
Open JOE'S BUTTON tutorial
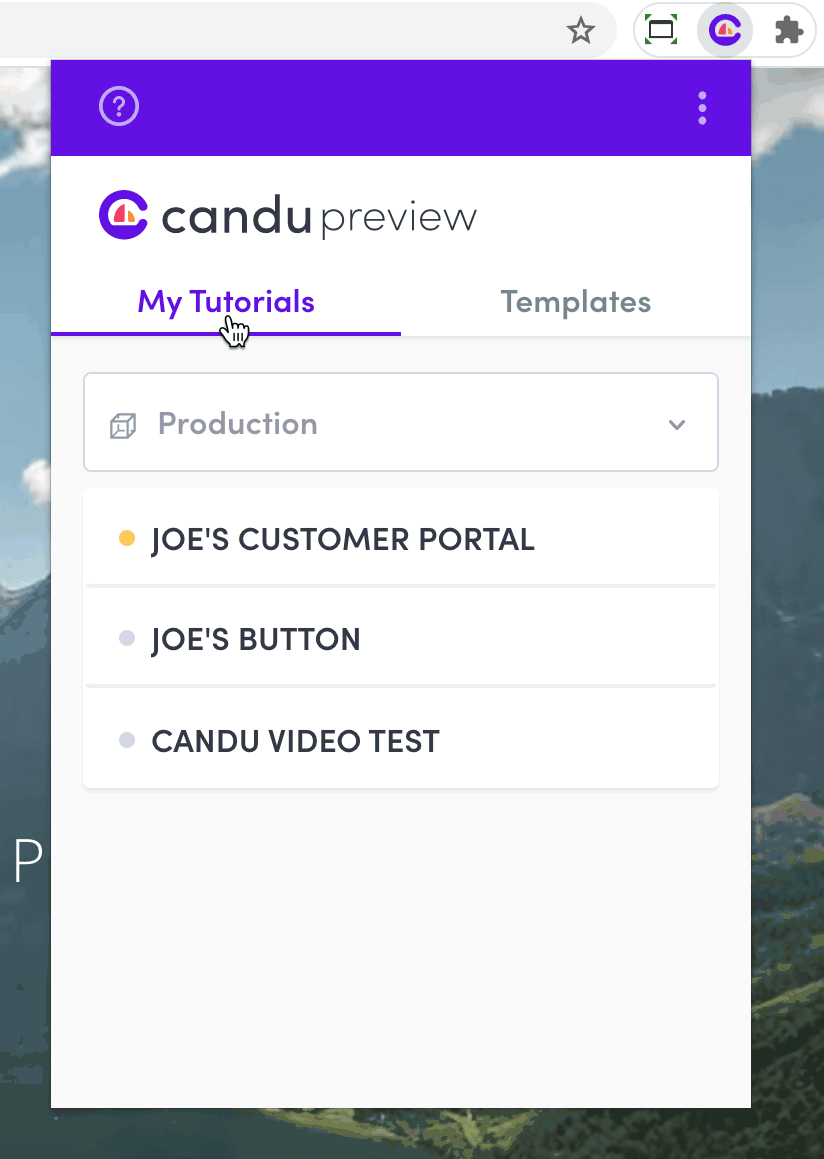pyautogui.click(x=256, y=640)
